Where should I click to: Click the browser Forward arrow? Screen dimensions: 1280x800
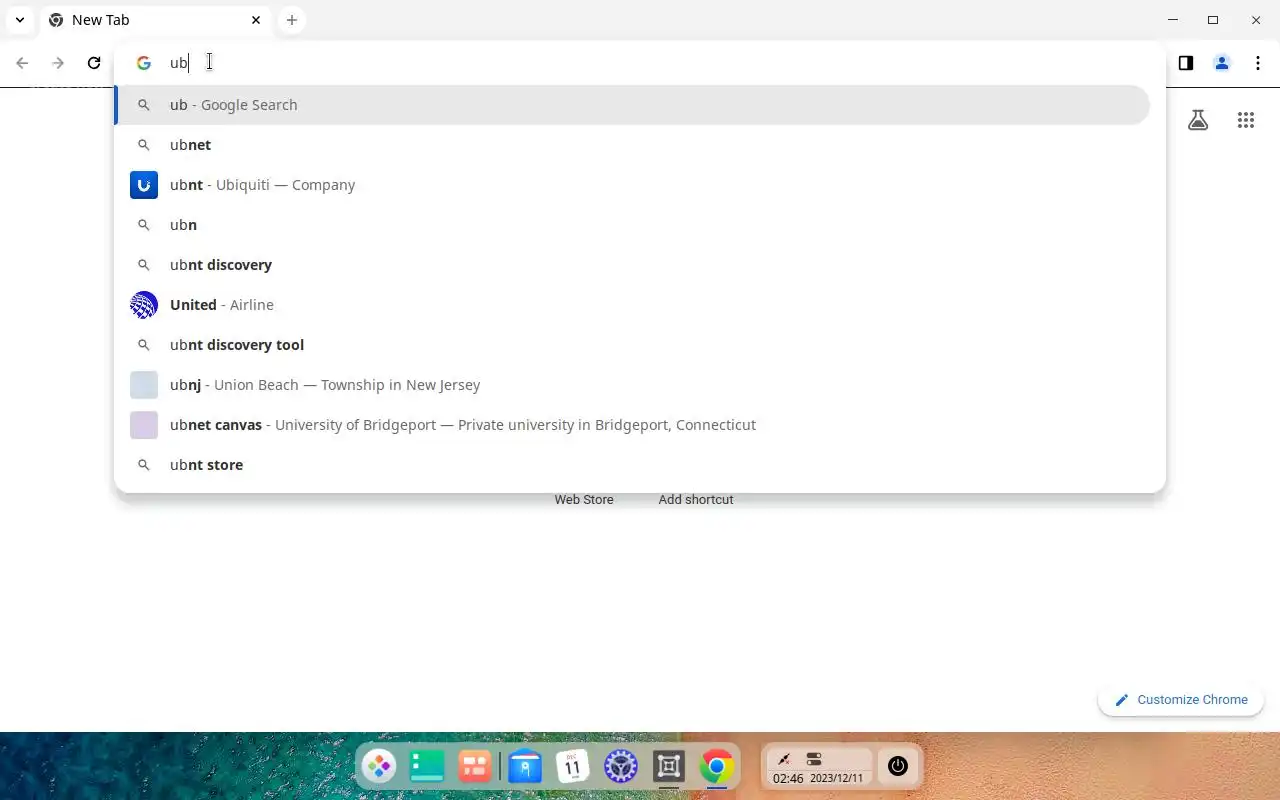pos(58,63)
